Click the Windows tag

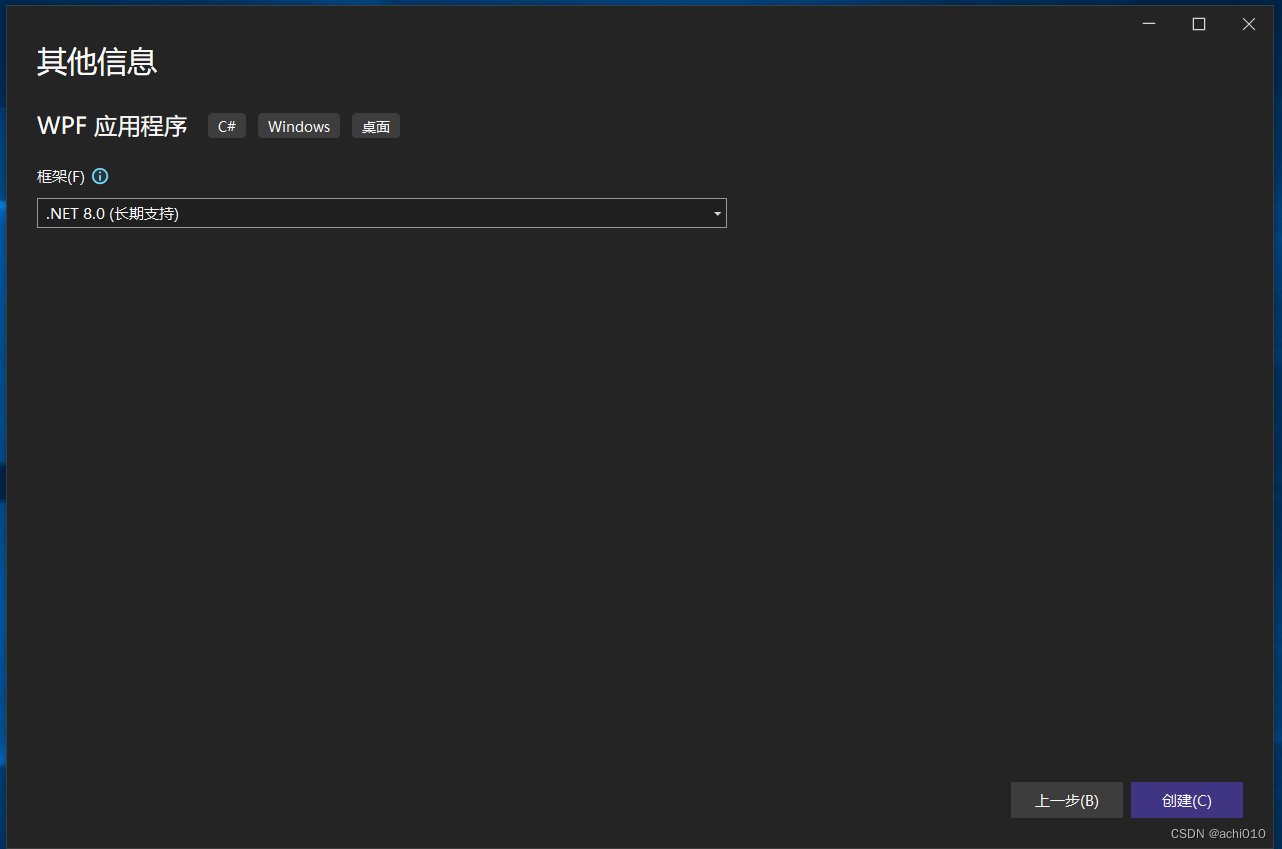(x=299, y=126)
